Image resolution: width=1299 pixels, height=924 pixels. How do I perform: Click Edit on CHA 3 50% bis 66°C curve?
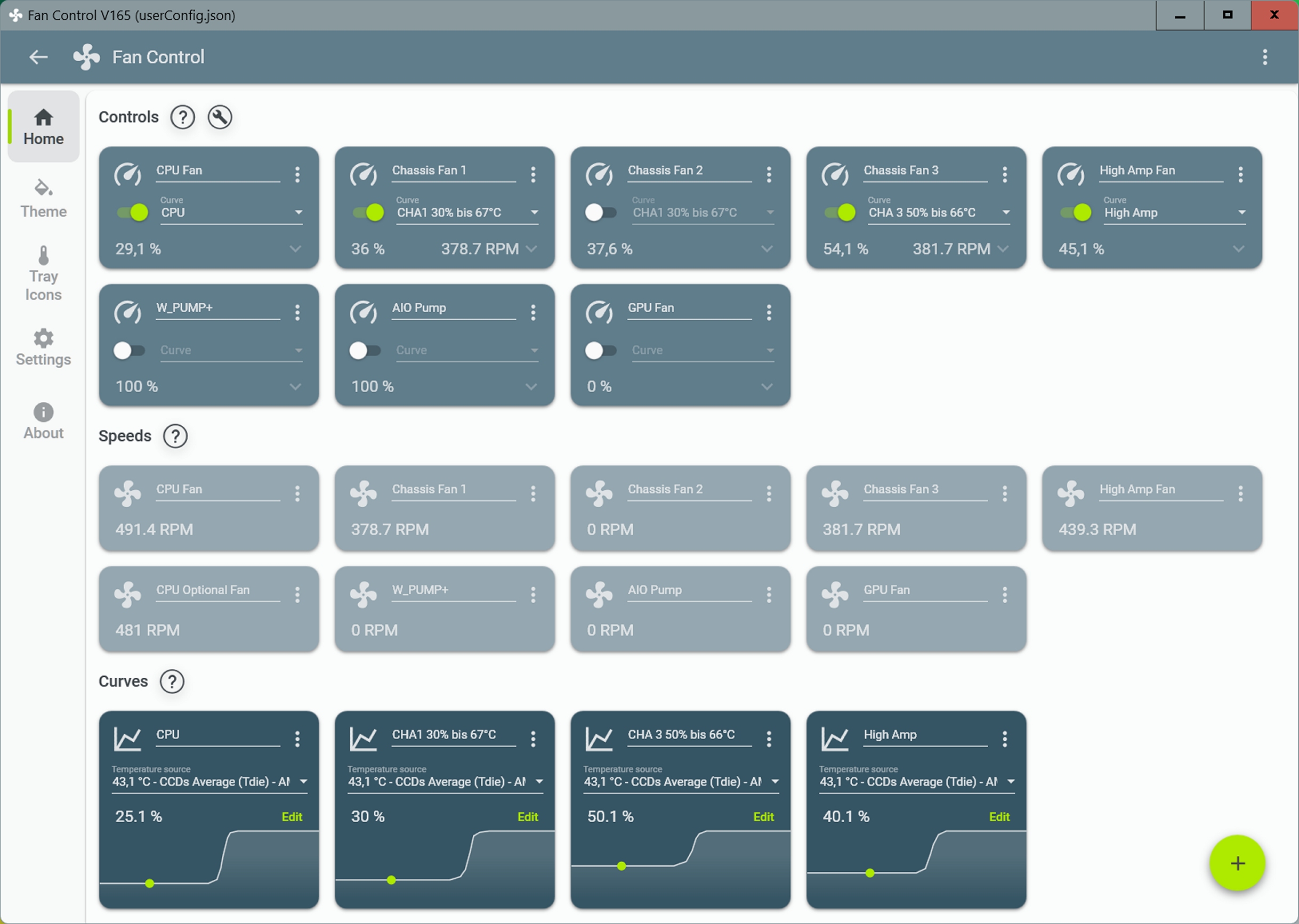point(764,817)
